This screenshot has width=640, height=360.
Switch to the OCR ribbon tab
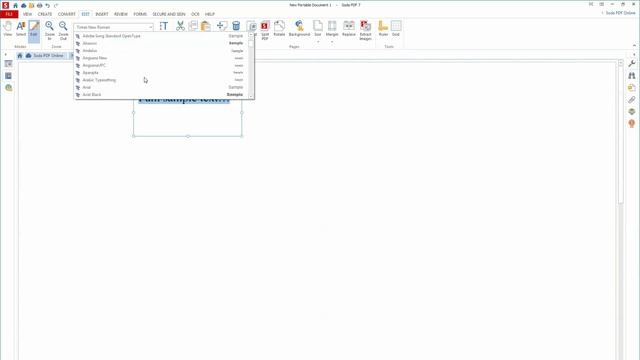pyautogui.click(x=195, y=14)
